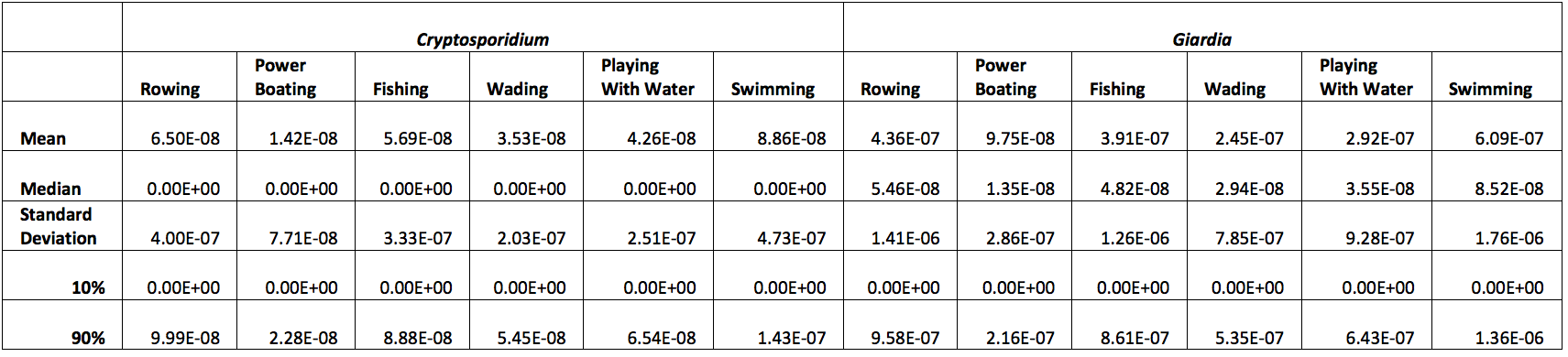Select Giardia Swimming mean 6.09E-07
The image size is (1568, 357).
1508,139
